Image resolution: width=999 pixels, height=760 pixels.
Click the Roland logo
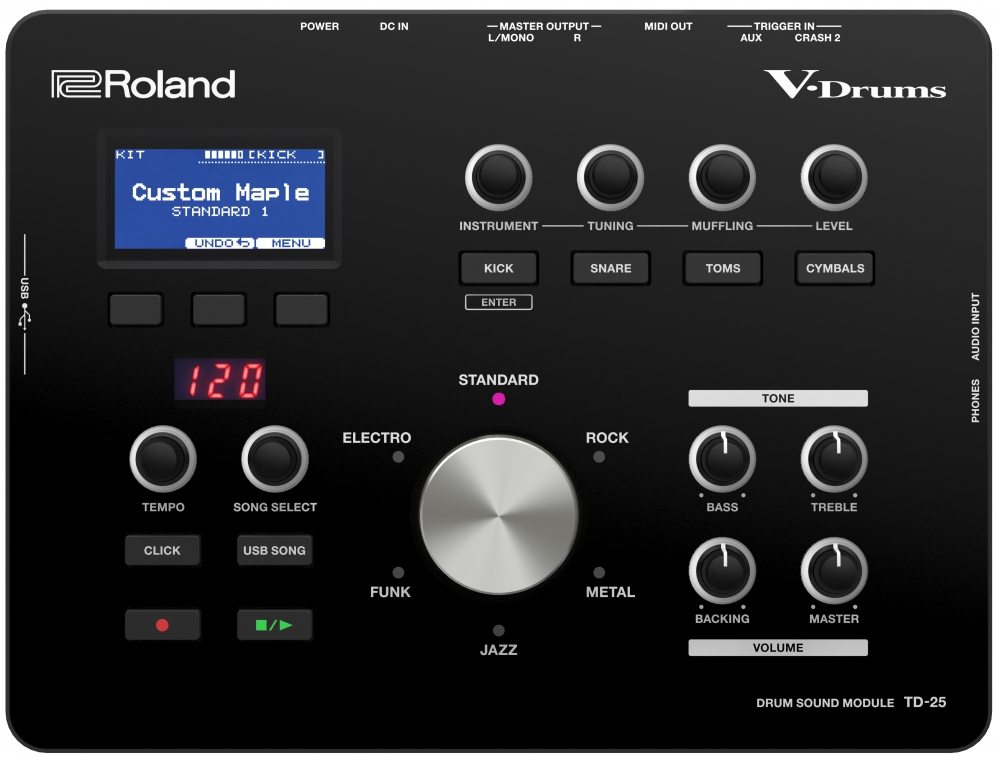coord(143,85)
